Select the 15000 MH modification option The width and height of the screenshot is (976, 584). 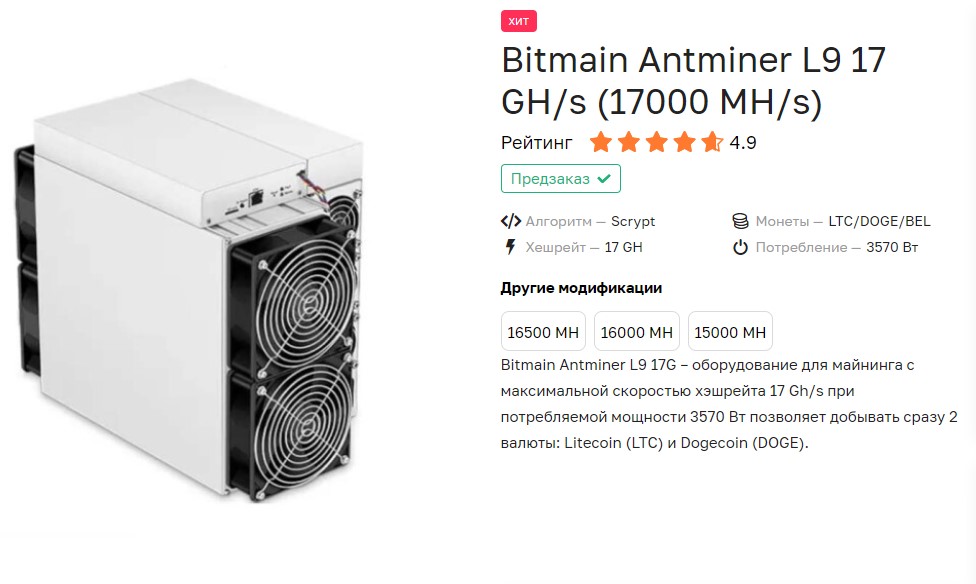pos(729,331)
